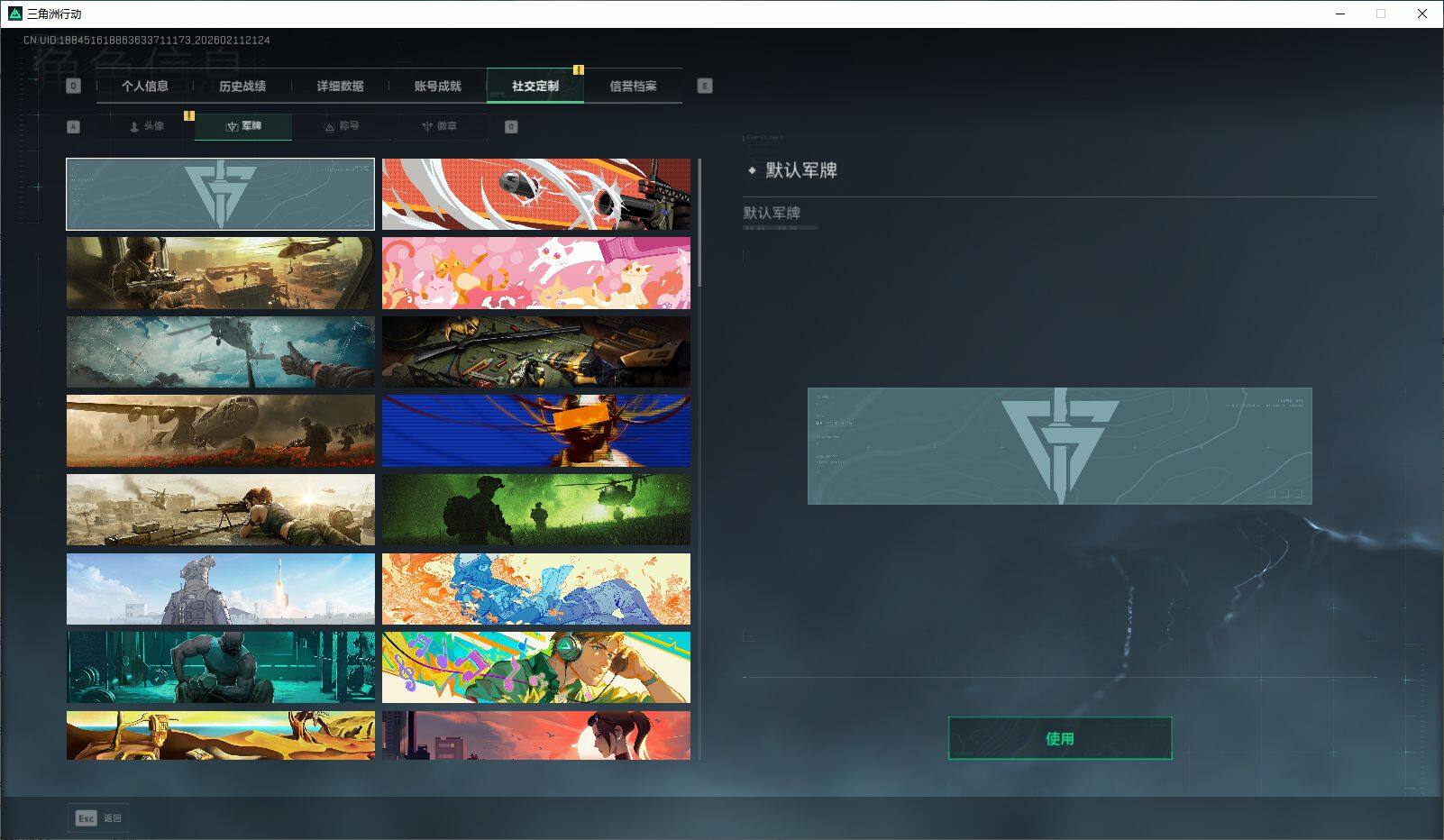The width and height of the screenshot is (1444, 840).
Task: Select the thumbs-up helicopter sky dog tag
Action: pyautogui.click(x=221, y=352)
